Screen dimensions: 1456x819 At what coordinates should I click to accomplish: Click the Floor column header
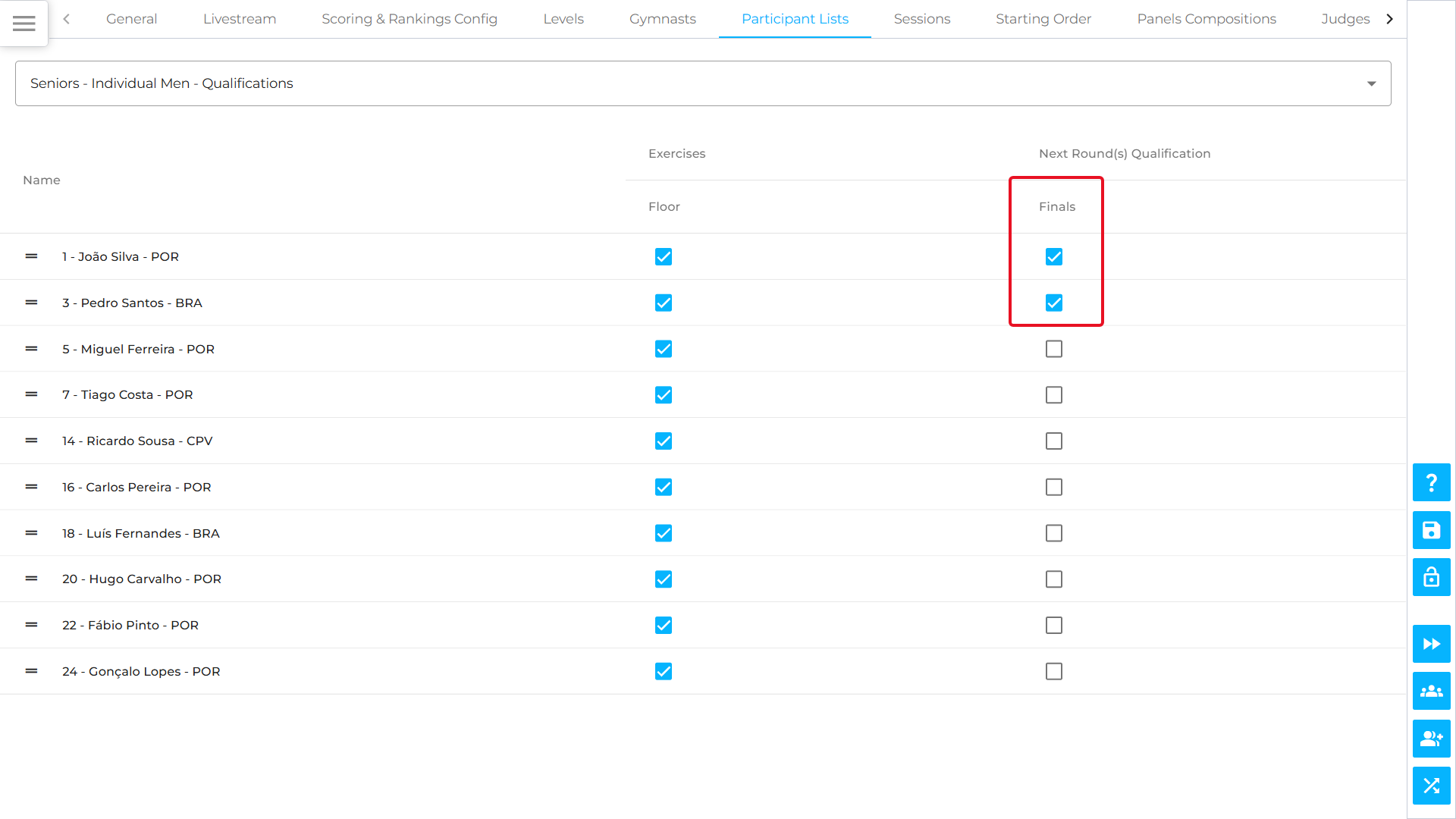point(664,206)
